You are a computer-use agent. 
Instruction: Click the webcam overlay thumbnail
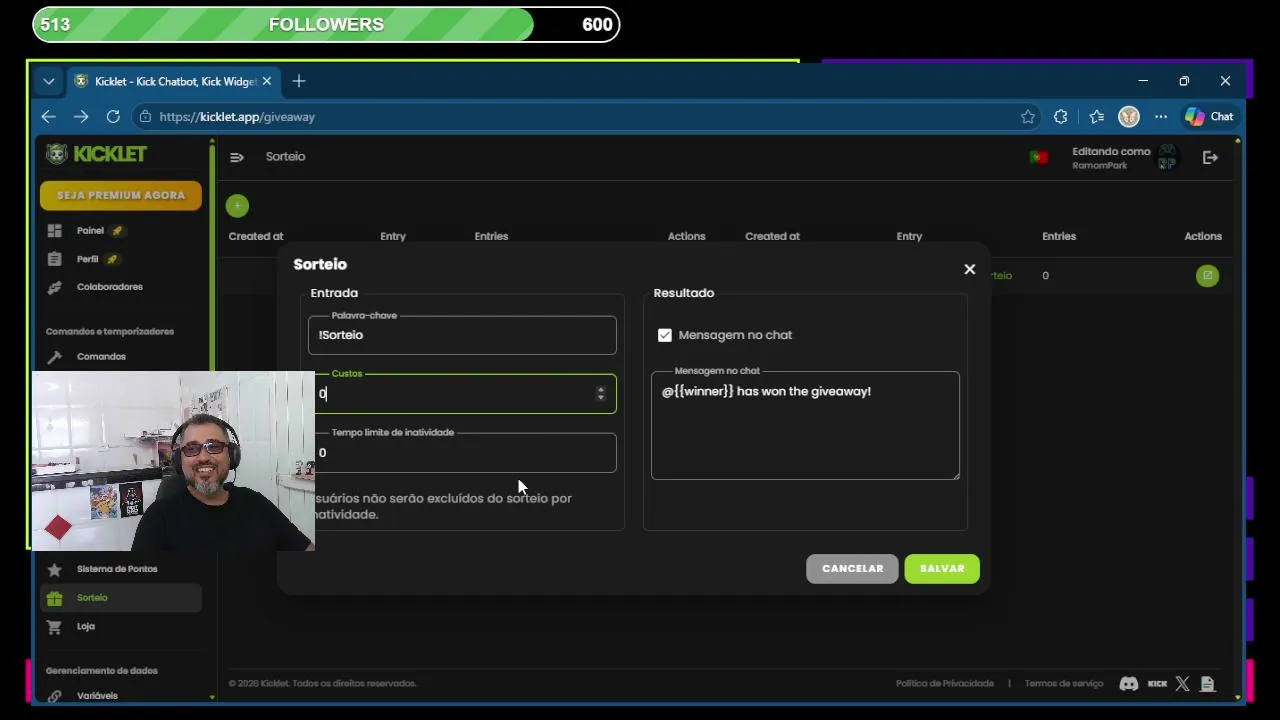click(173, 461)
